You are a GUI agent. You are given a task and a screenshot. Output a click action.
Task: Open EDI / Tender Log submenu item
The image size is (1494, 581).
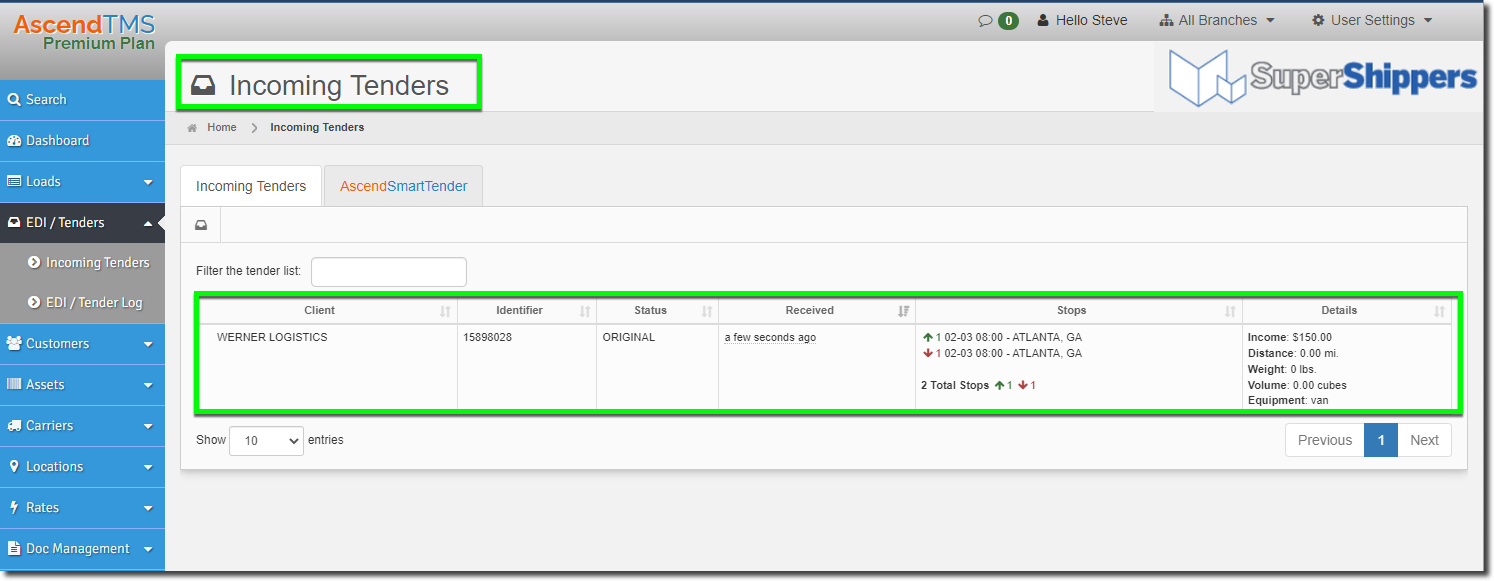(x=82, y=303)
